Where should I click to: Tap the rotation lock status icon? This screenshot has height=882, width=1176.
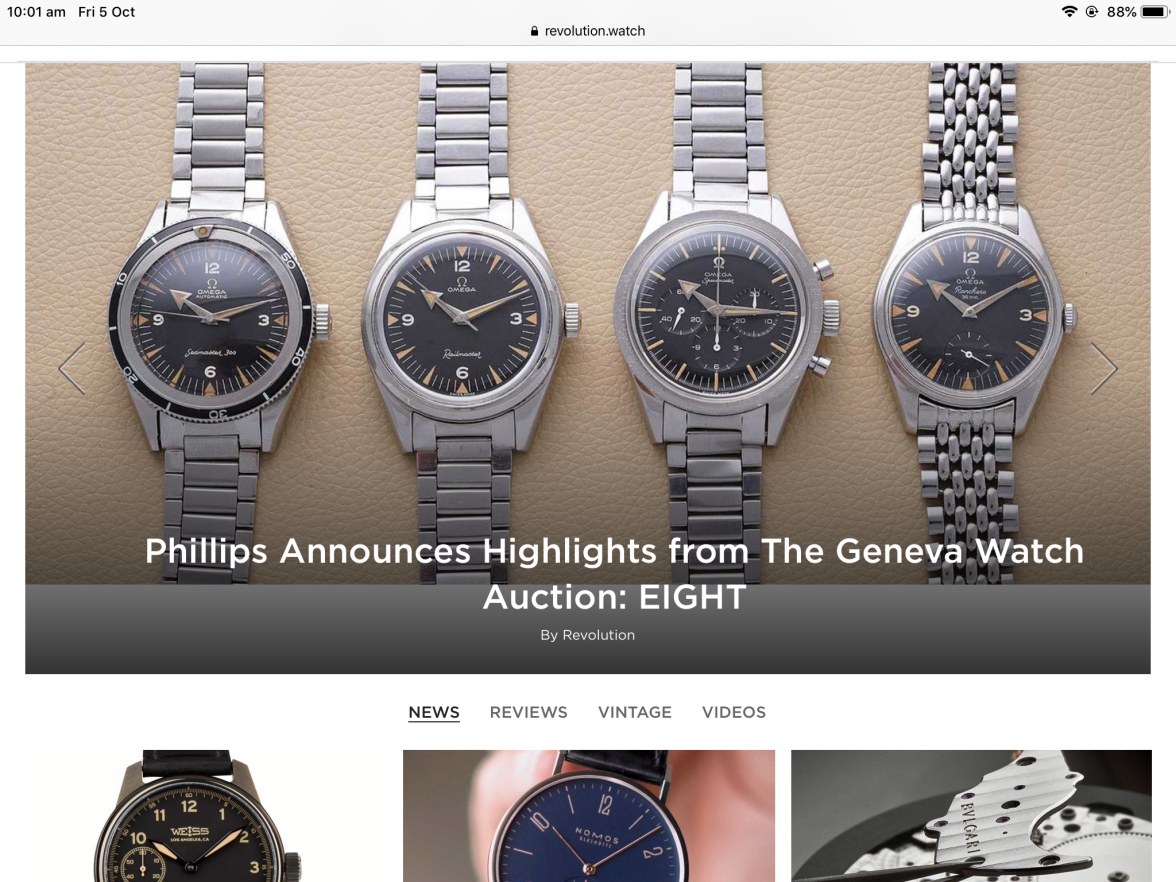tap(1092, 12)
